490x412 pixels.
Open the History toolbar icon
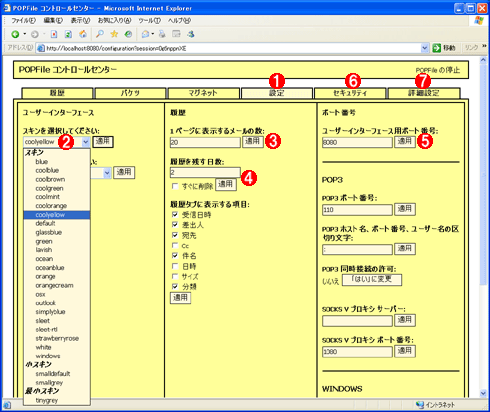(x=128, y=34)
